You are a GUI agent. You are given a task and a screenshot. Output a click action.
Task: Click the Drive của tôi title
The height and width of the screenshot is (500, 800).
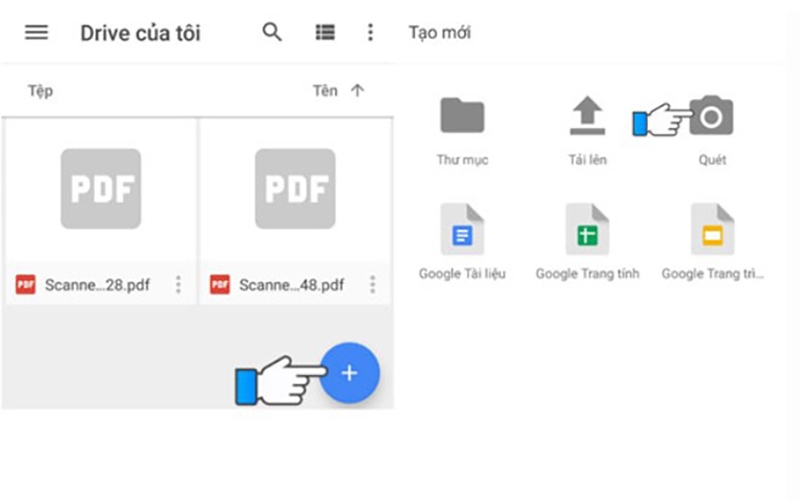[140, 33]
